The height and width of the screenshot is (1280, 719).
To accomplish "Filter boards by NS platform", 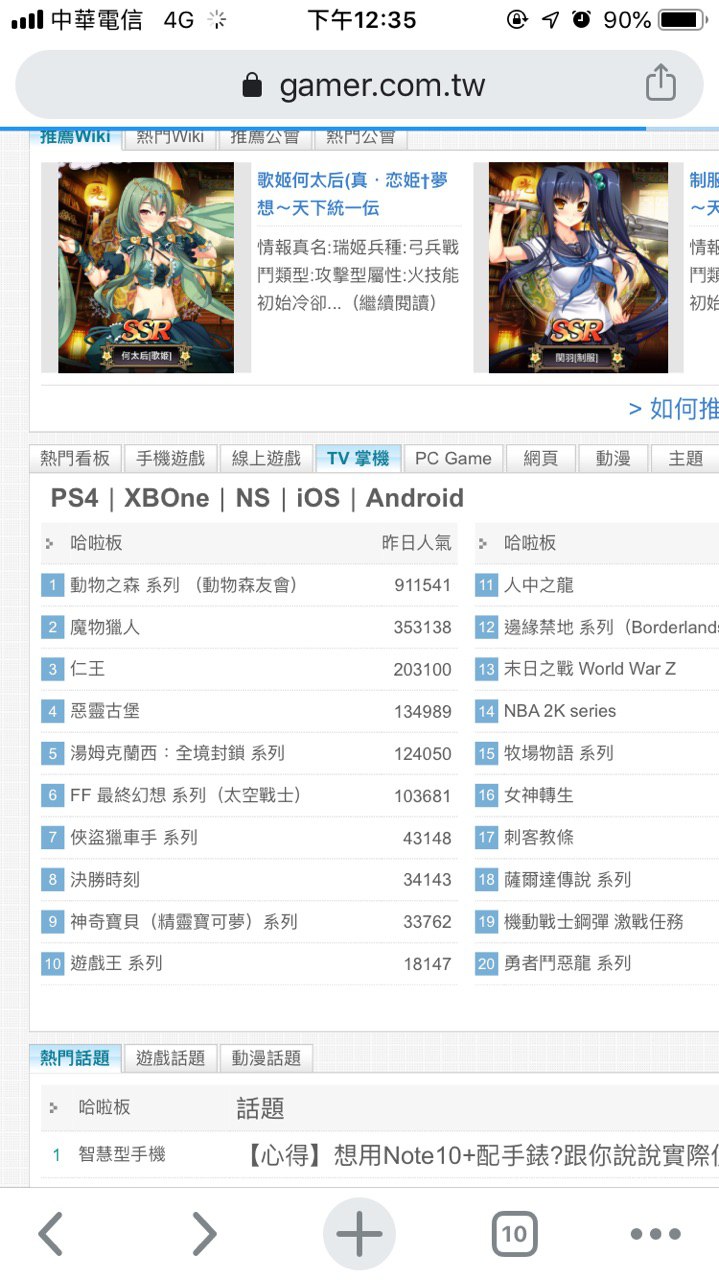I will click(x=253, y=498).
